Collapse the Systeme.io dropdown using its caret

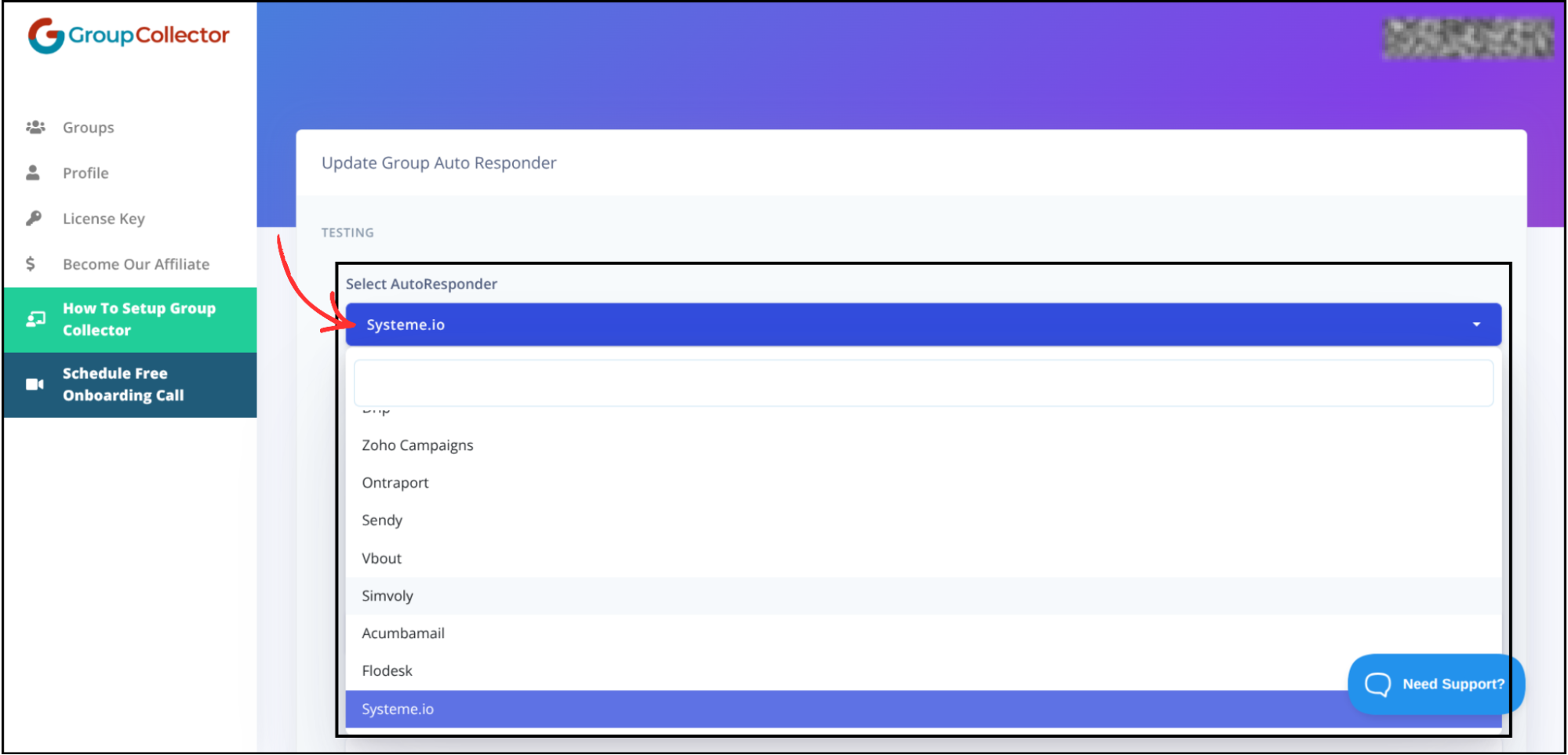tap(1477, 324)
